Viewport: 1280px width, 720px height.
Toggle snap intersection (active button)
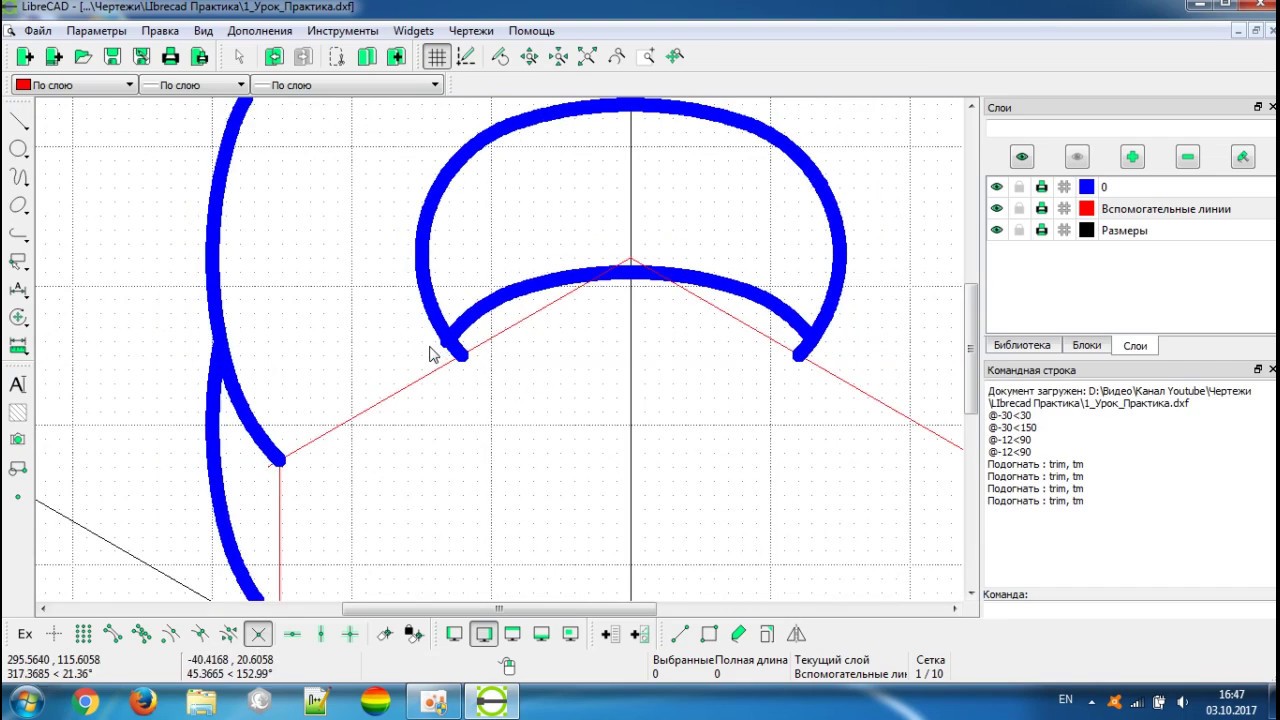click(258, 634)
